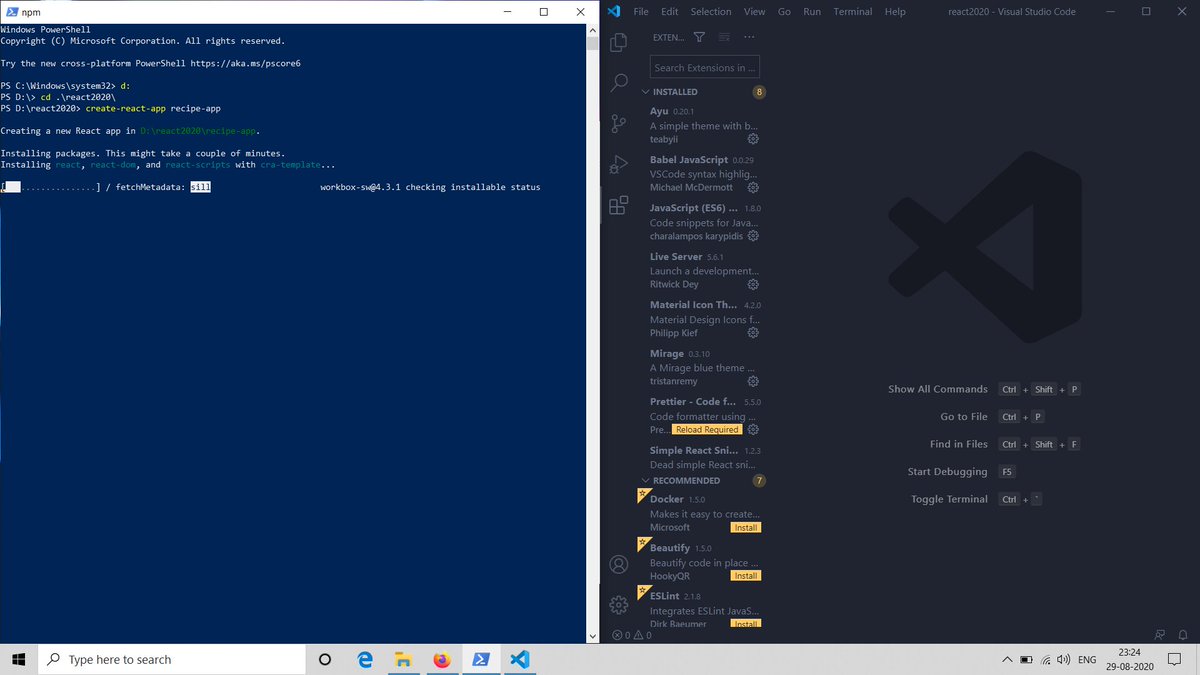Open manage gear for Babel JavaScript extension

753,188
